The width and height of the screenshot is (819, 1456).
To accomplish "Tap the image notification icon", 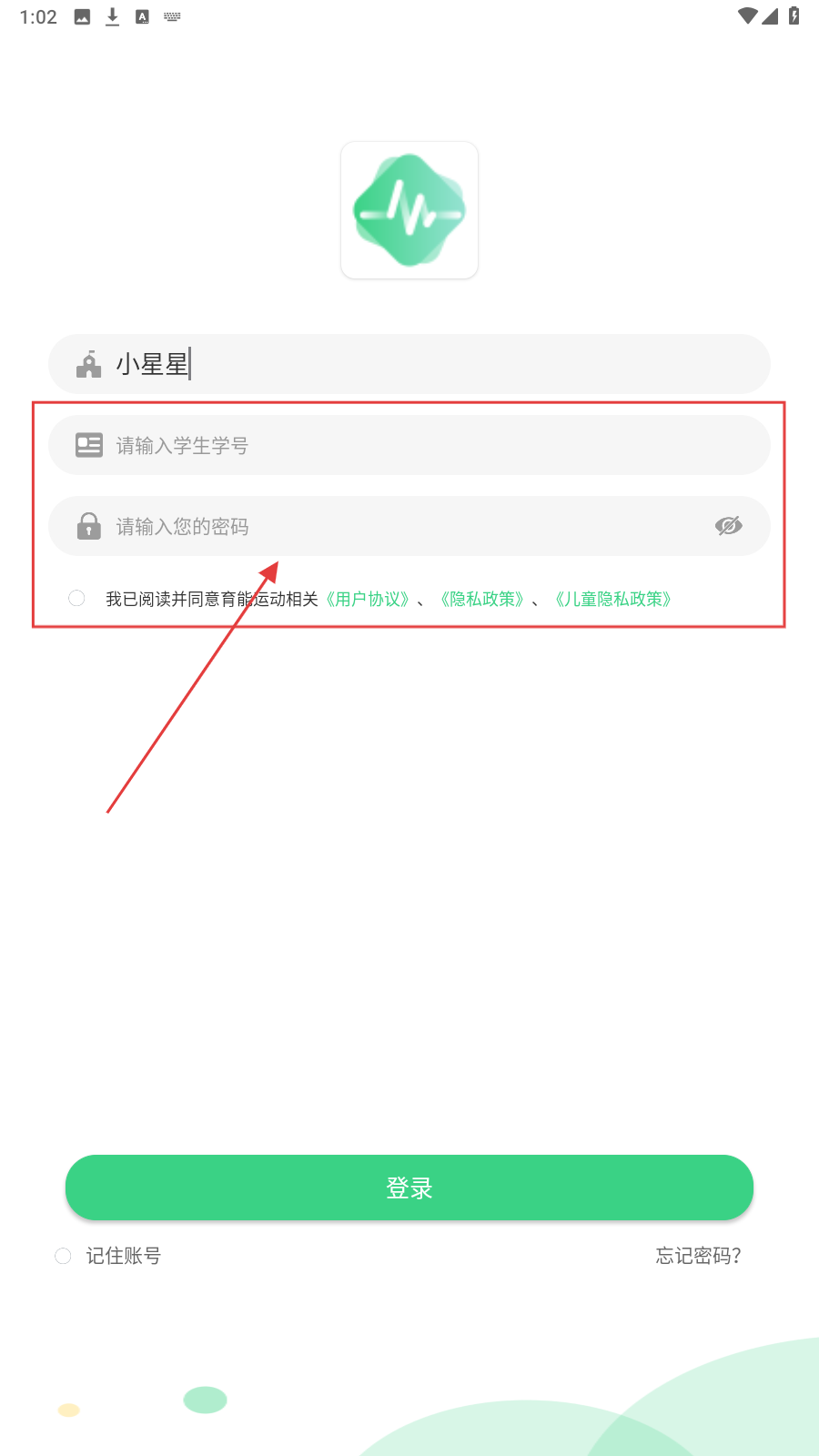I will (82, 16).
